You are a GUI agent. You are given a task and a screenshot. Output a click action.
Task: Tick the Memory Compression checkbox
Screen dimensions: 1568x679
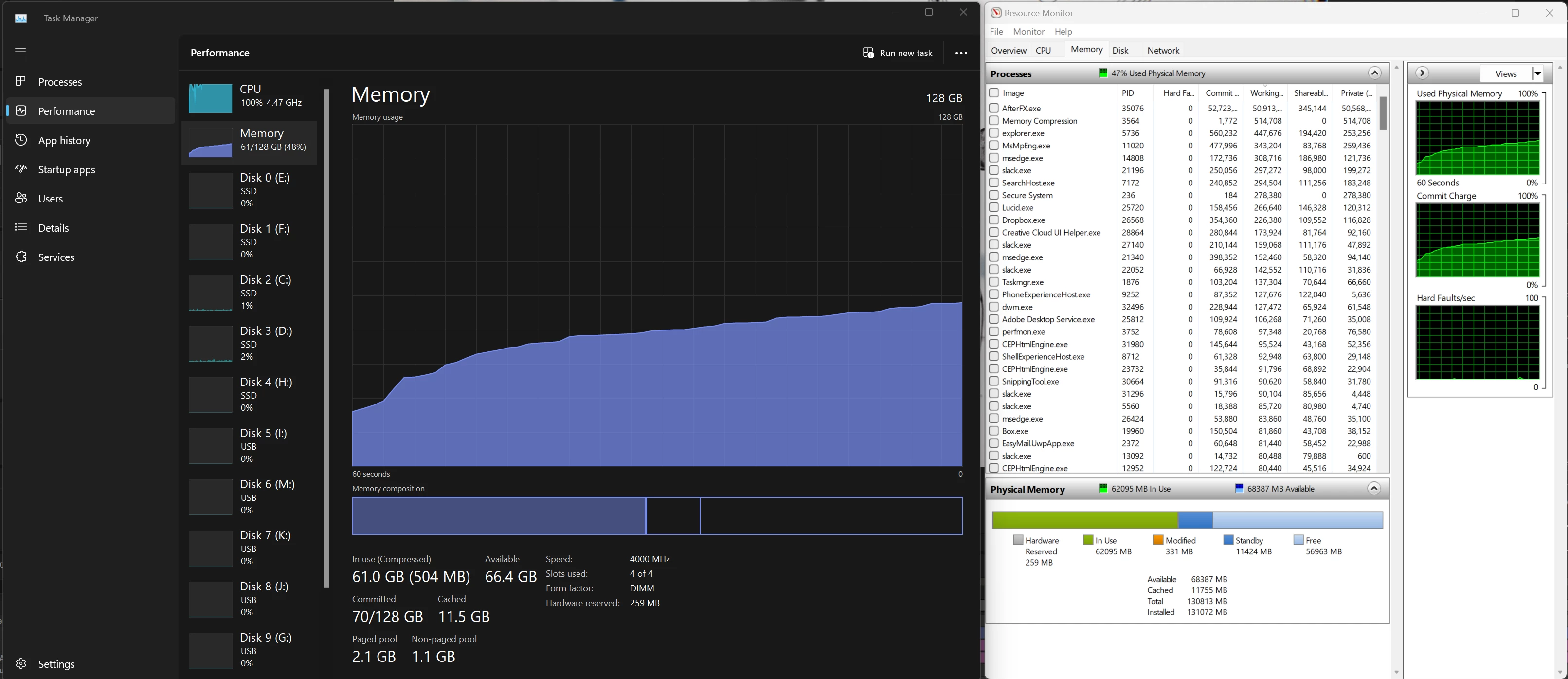tap(994, 121)
